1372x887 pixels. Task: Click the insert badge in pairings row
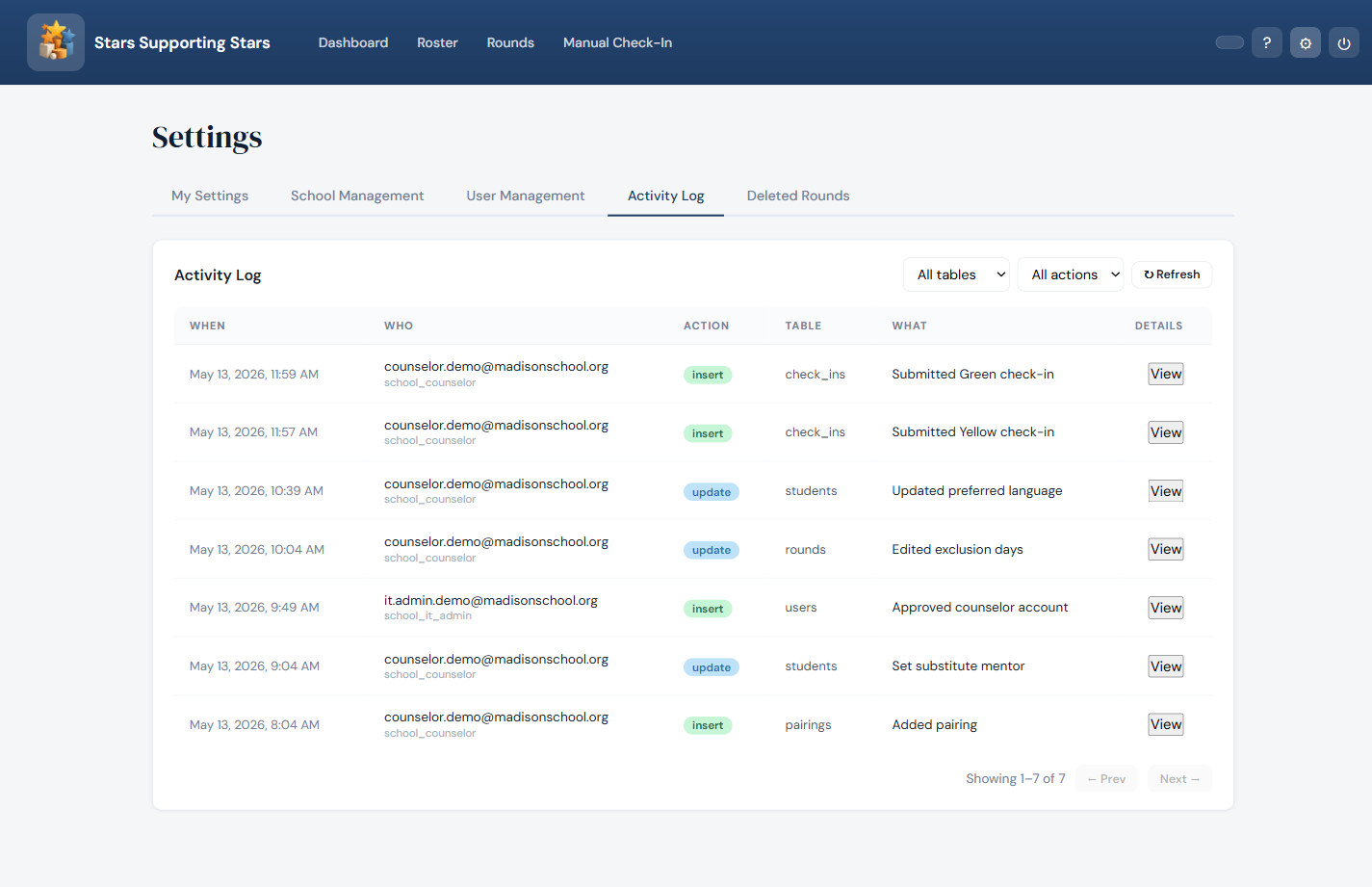(x=708, y=725)
